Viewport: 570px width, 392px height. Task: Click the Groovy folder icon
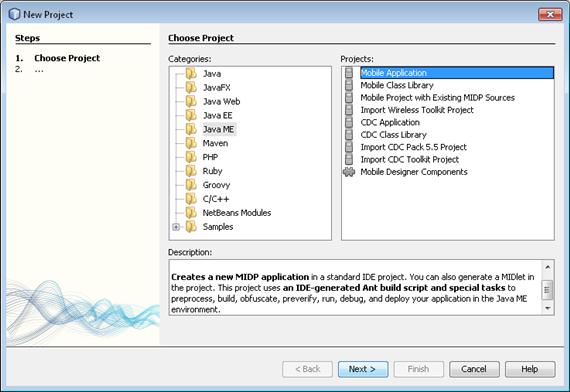click(191, 185)
